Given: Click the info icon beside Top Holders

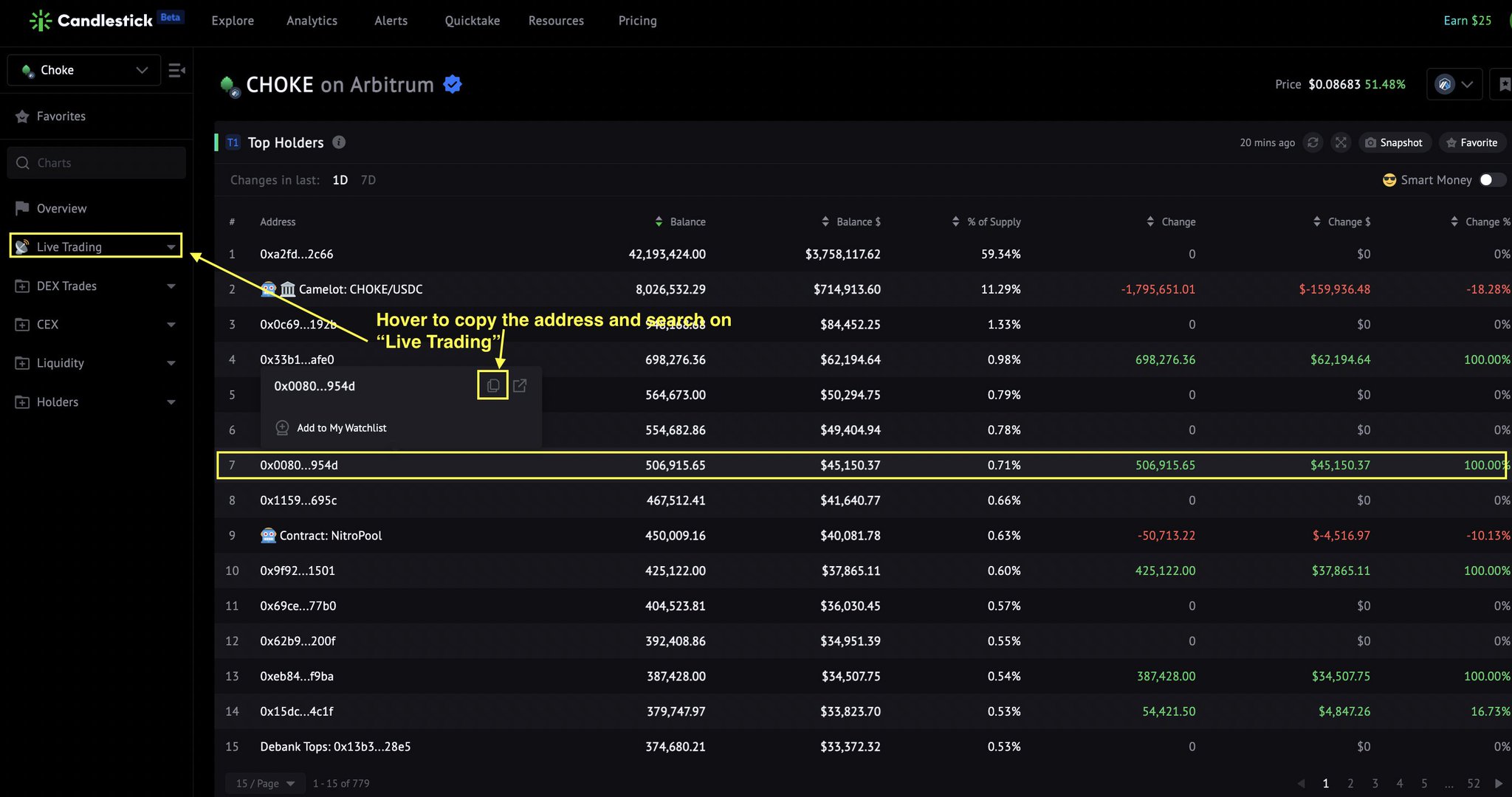Looking at the screenshot, I should 339,142.
